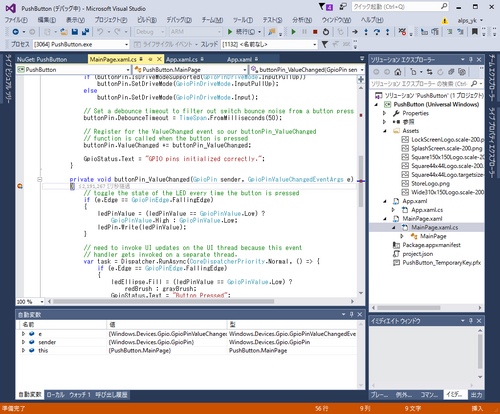This screenshot has width=500, height=414.
Task: Open the PushButton project scope dropdown
Action: (73, 70)
